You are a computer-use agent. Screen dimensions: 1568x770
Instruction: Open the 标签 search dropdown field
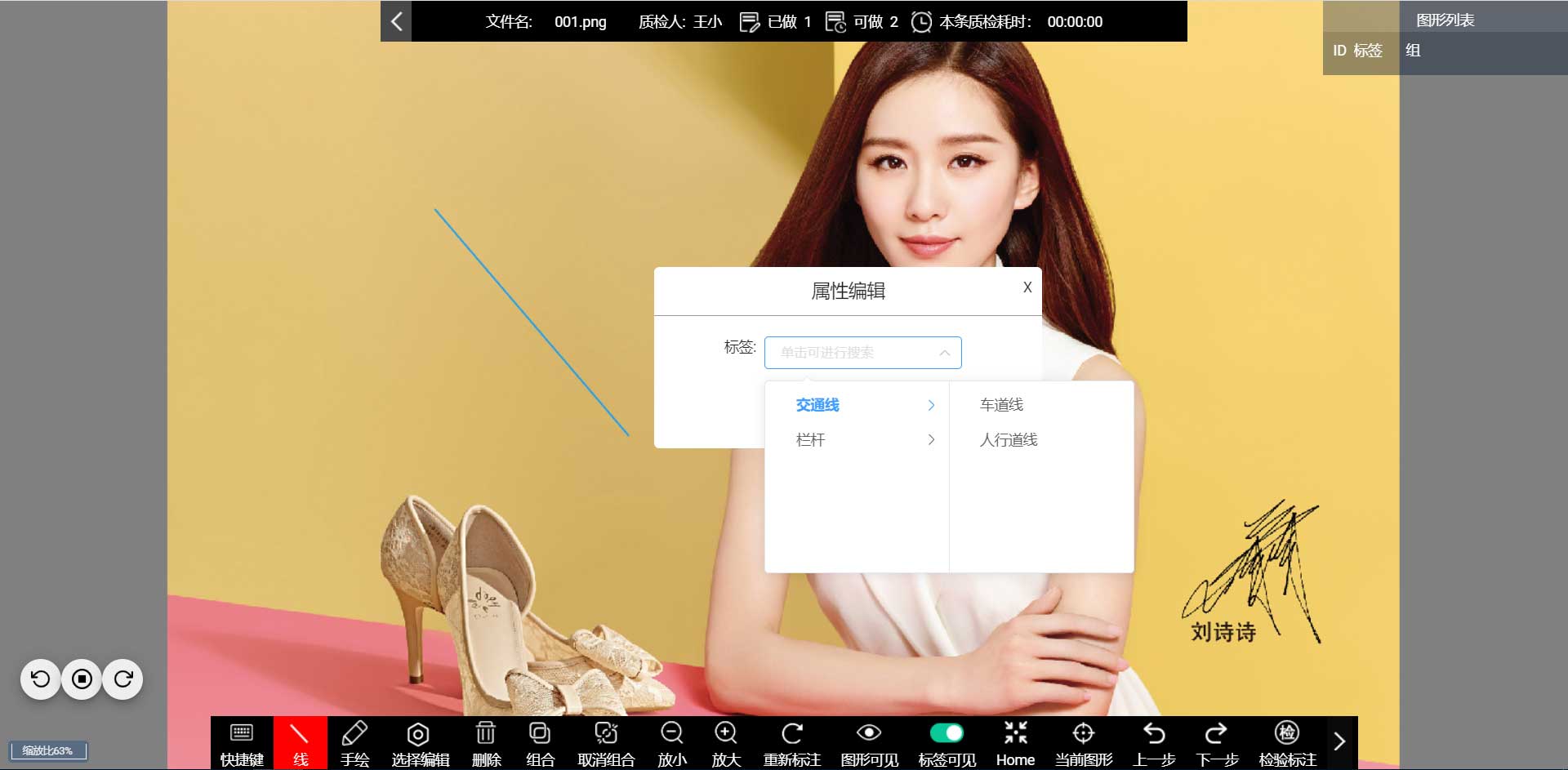tap(862, 353)
